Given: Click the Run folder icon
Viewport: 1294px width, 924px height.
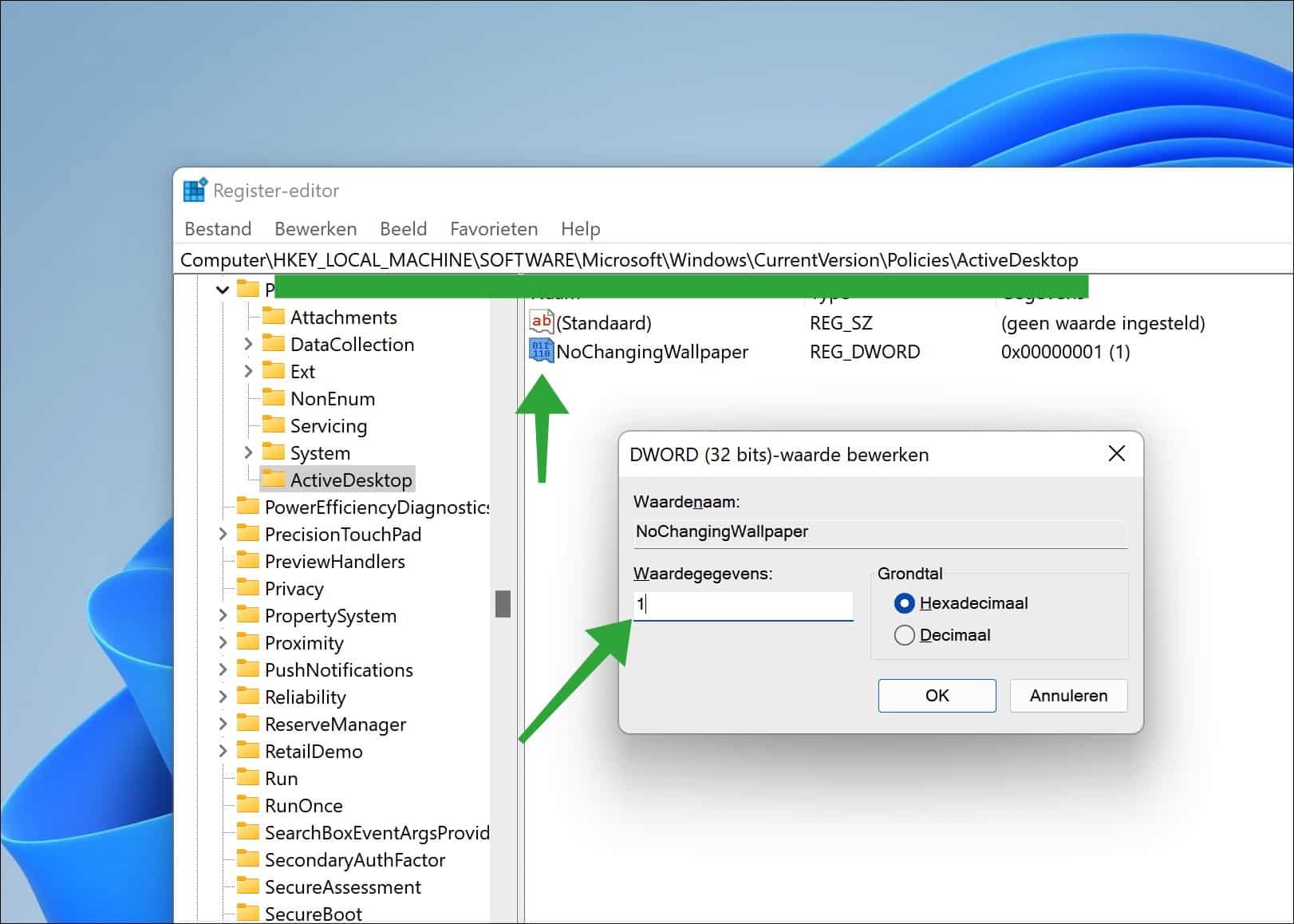Looking at the screenshot, I should (x=248, y=778).
